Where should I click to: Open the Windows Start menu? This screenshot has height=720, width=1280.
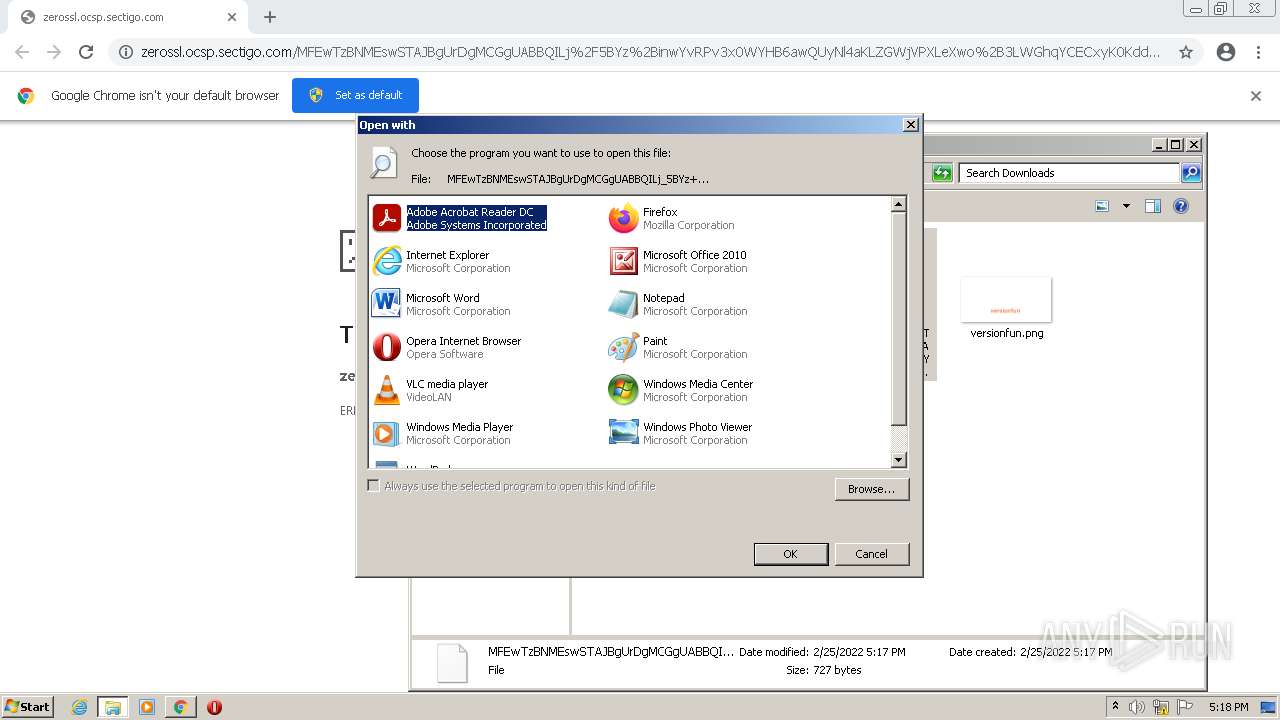point(28,707)
